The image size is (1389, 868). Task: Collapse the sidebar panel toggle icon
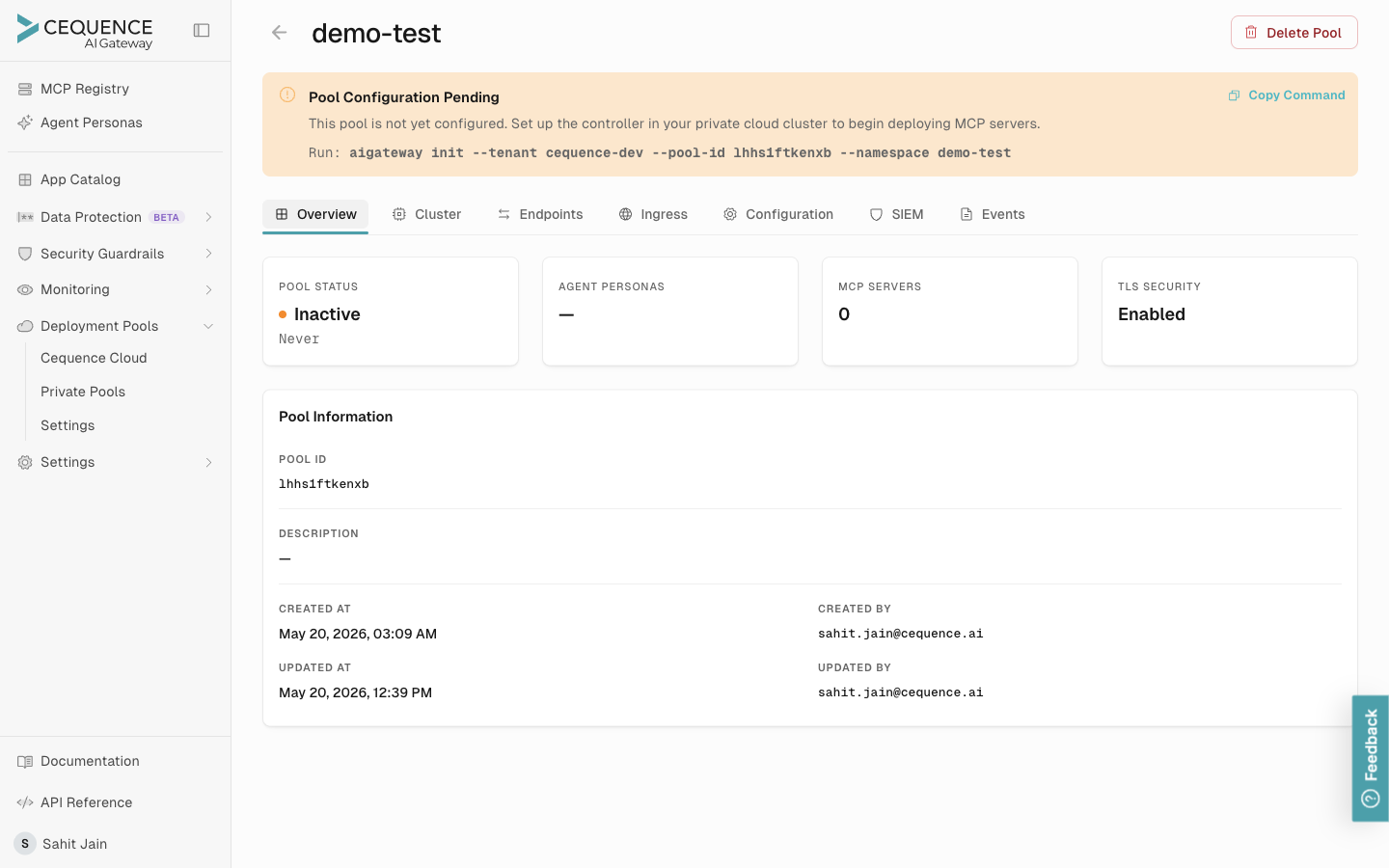pos(202,31)
